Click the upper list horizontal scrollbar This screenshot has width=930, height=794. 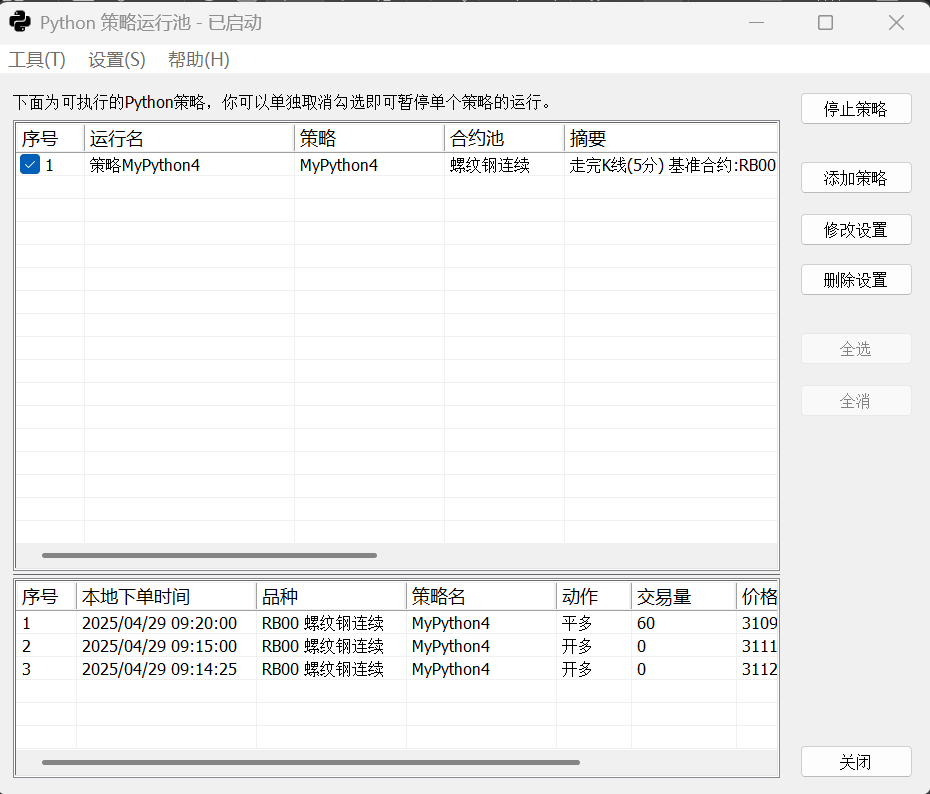pos(210,555)
